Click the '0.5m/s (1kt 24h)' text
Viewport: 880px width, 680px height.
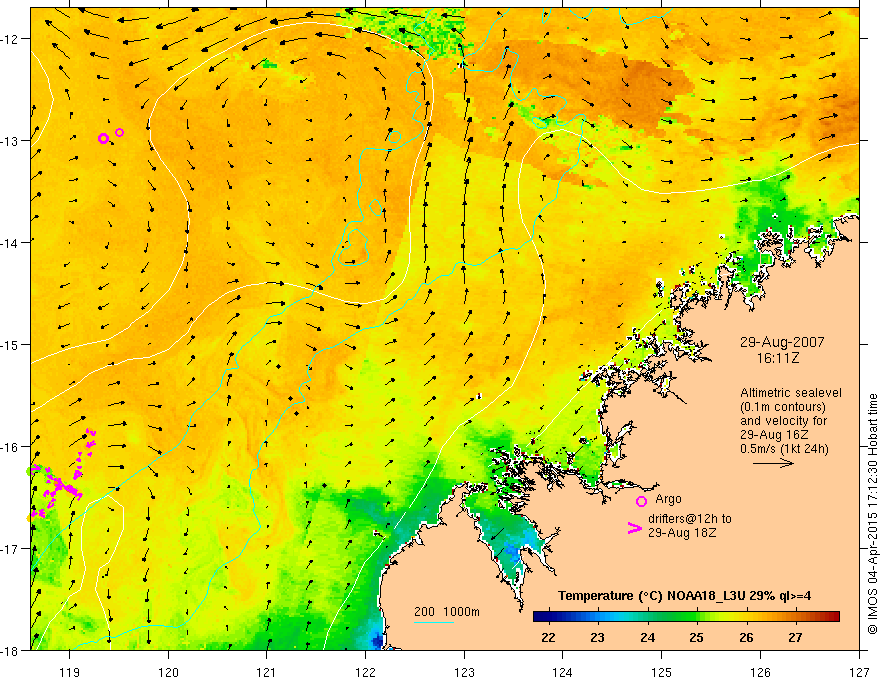[784, 449]
